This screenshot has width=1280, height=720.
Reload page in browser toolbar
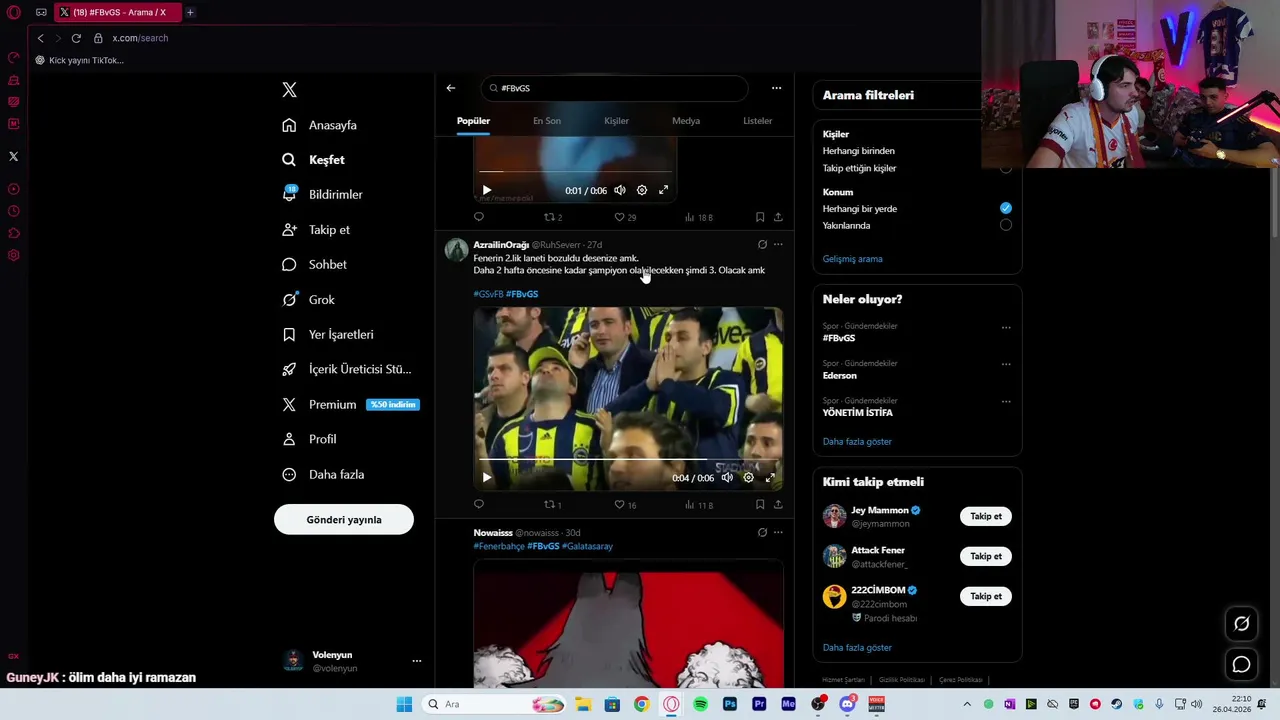[76, 38]
